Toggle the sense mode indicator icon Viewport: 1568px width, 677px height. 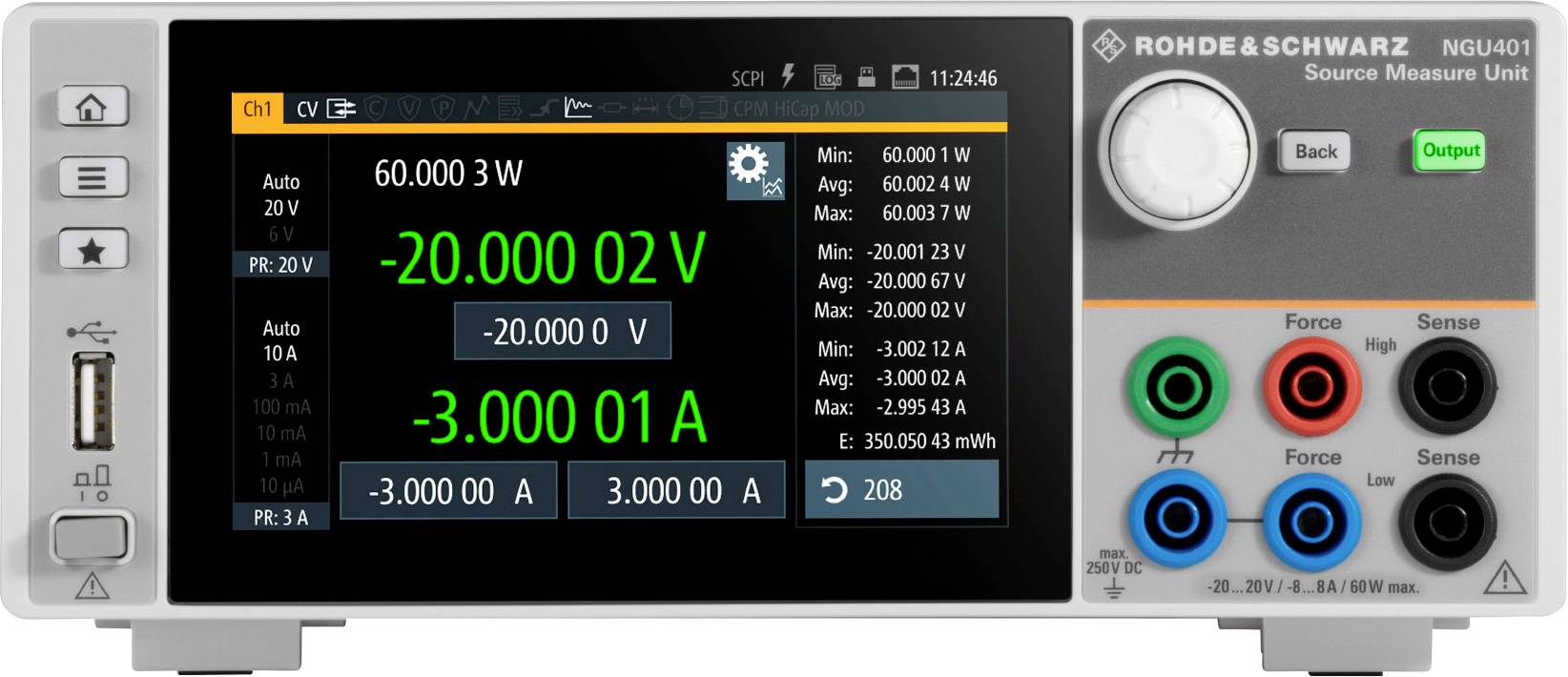click(340, 110)
